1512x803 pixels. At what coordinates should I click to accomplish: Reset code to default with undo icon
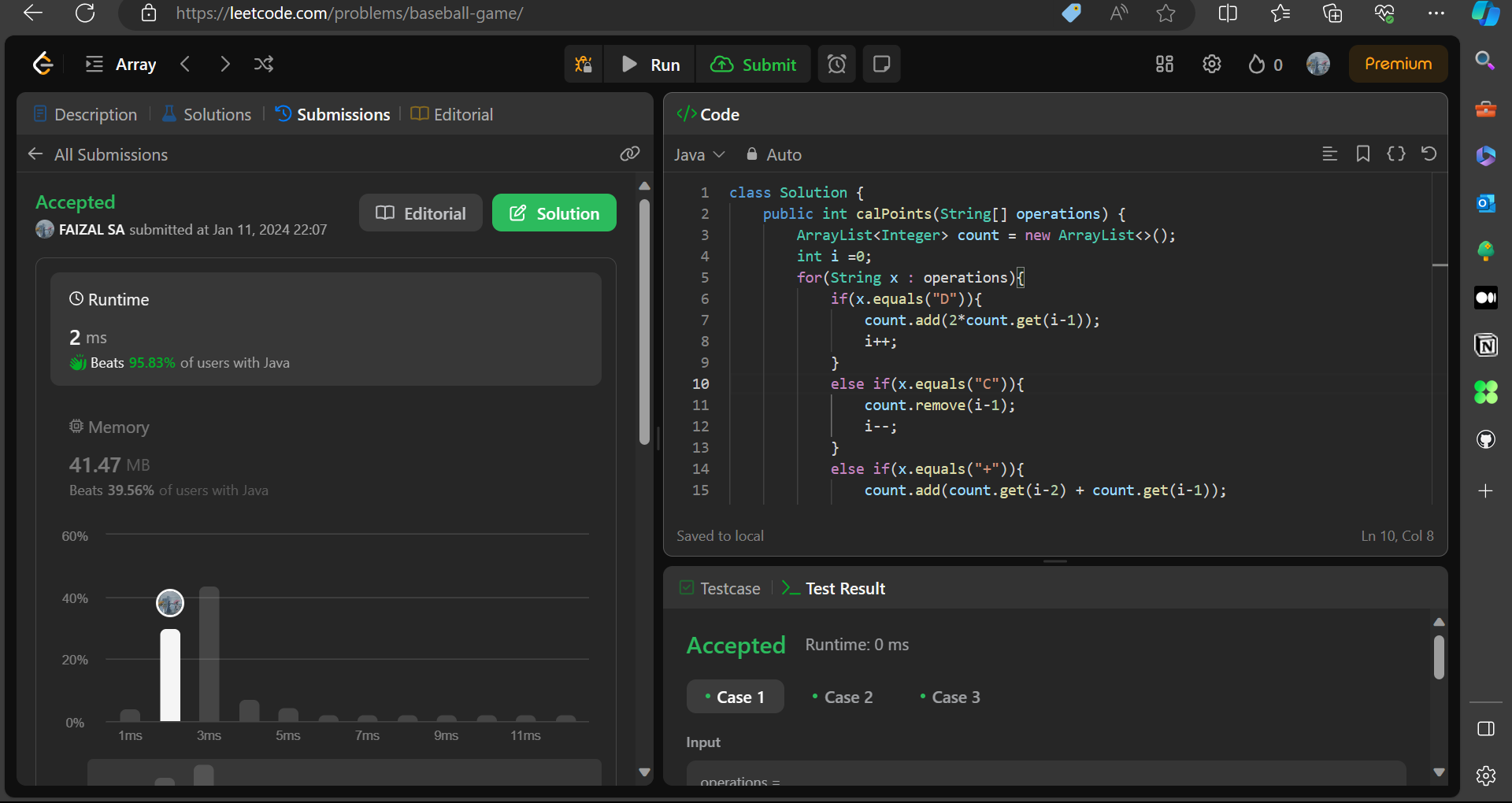[1429, 154]
